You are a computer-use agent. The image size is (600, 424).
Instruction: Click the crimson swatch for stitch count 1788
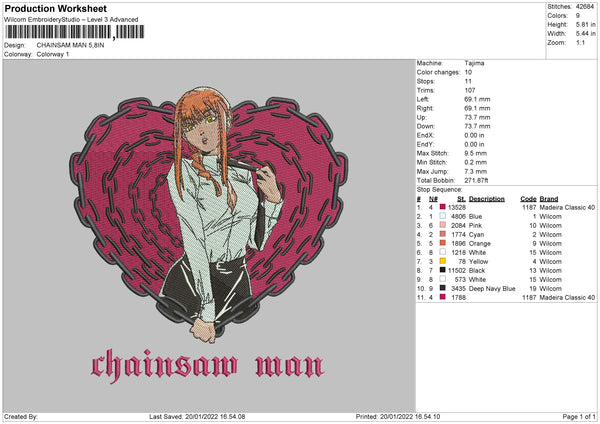click(442, 297)
